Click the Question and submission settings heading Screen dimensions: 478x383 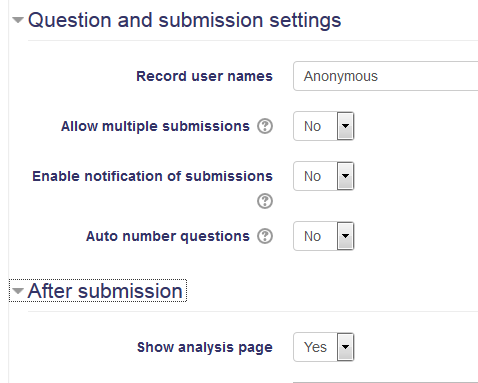(x=185, y=20)
